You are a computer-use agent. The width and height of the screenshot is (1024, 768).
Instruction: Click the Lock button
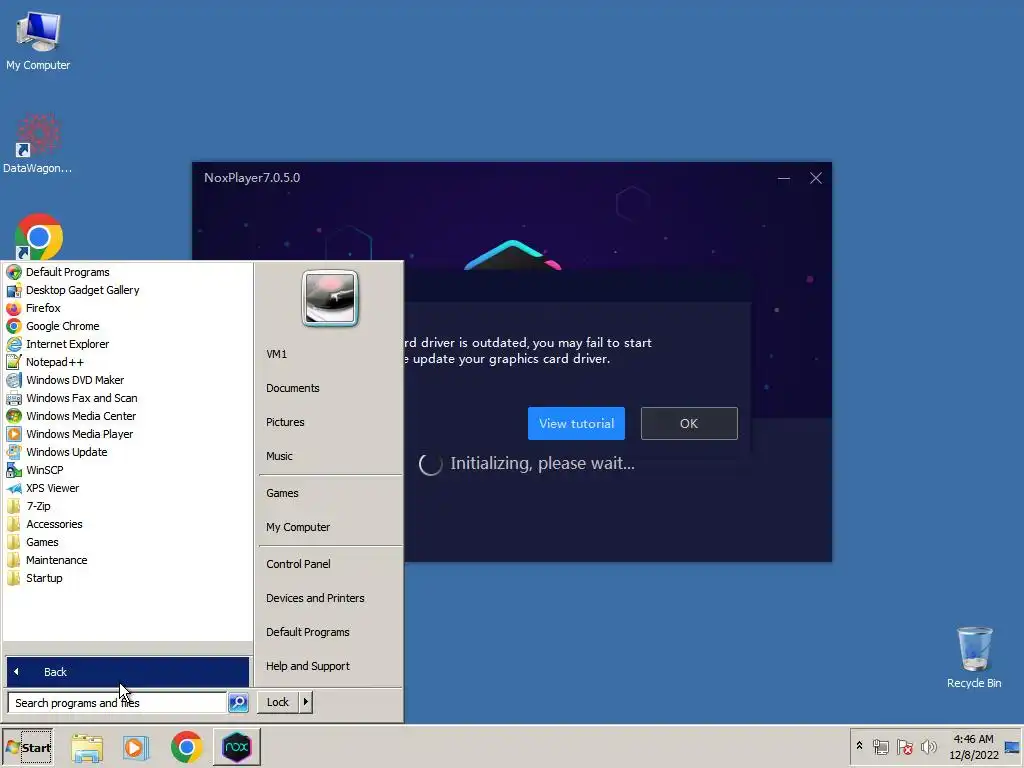pos(278,702)
